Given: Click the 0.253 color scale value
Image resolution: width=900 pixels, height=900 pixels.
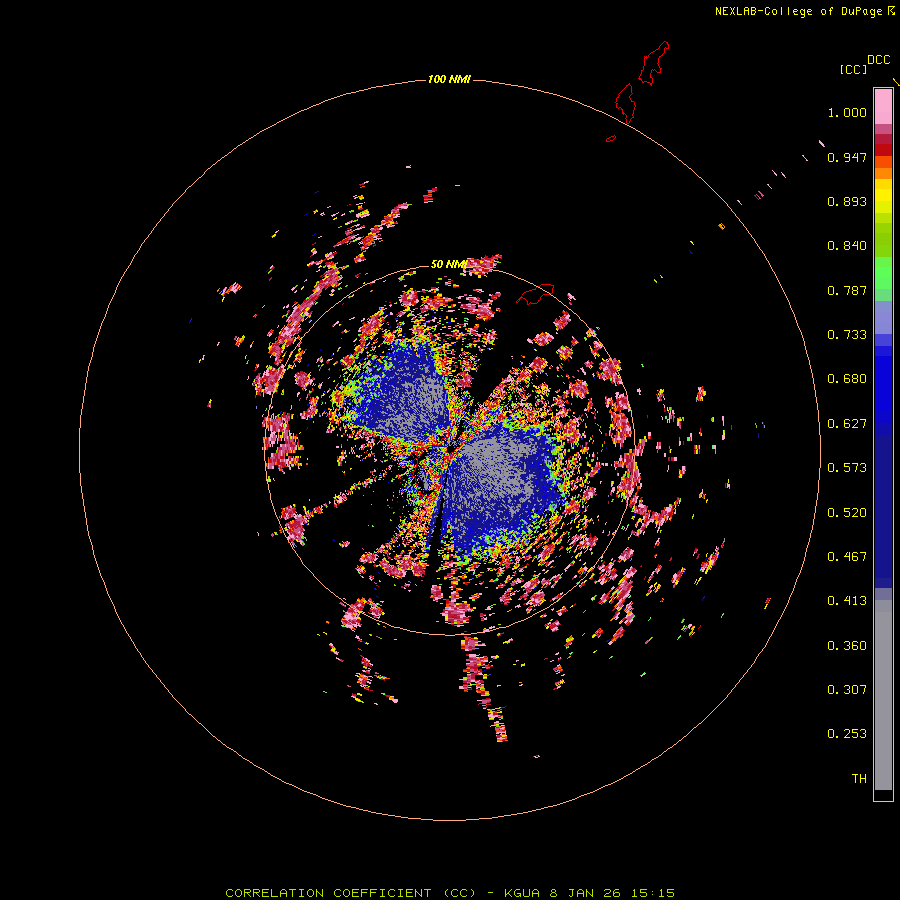Looking at the screenshot, I should tap(847, 734).
